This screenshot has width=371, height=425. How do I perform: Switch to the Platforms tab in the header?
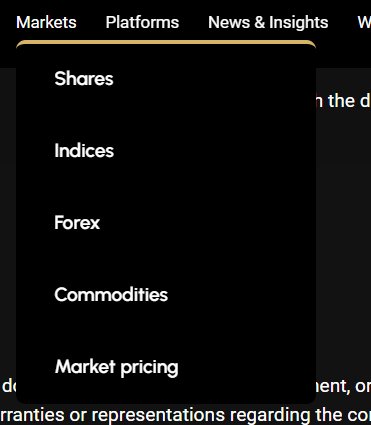[x=142, y=22]
